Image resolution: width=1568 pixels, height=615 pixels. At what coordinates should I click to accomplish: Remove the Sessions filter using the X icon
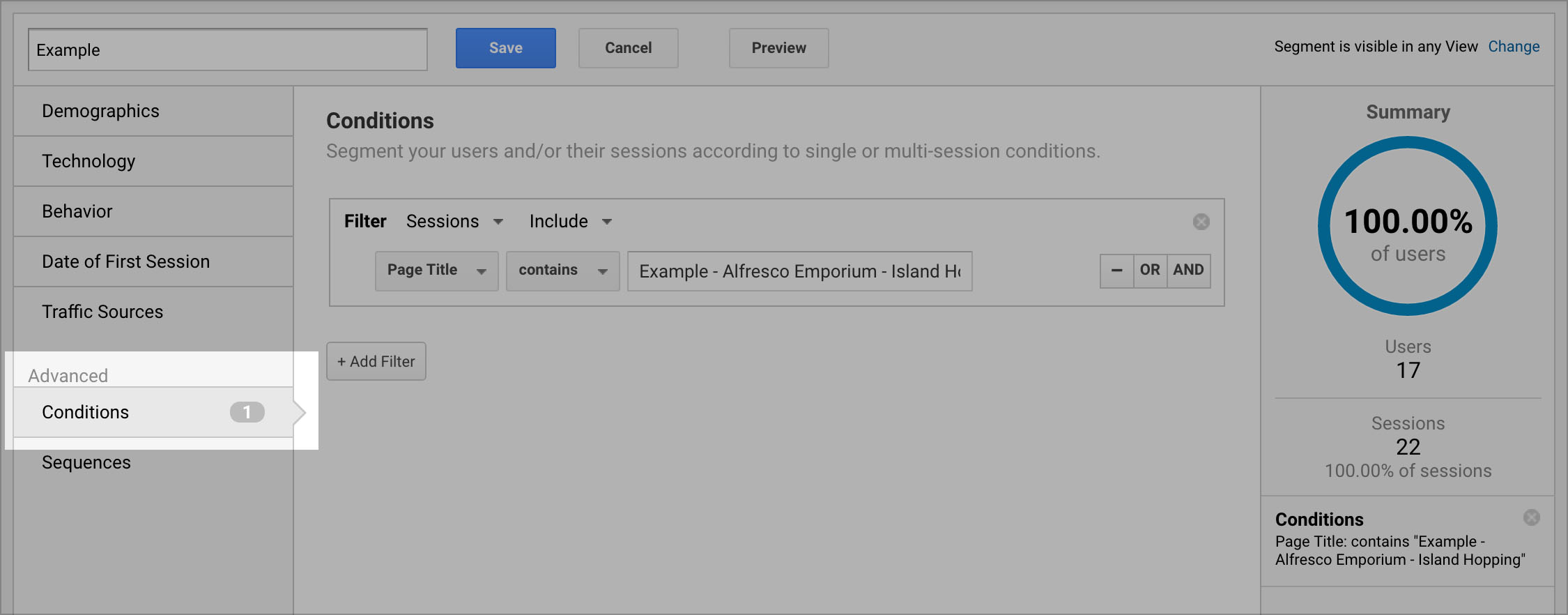[x=1201, y=222]
